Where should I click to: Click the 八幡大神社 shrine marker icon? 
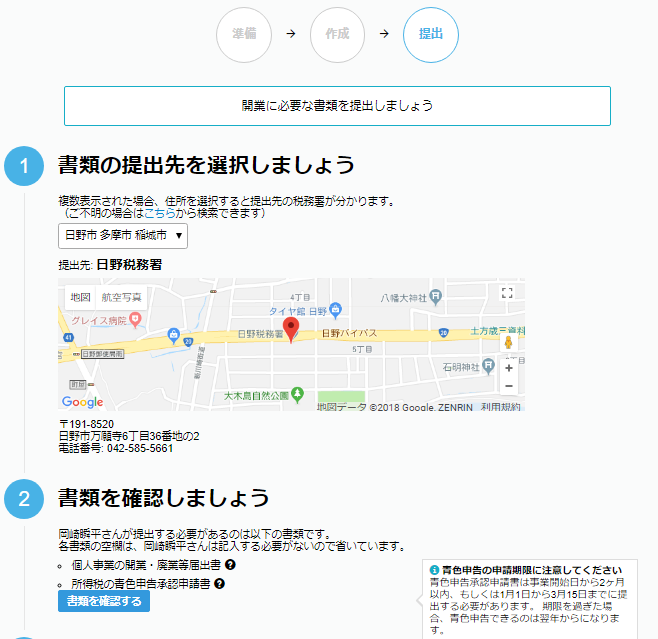click(435, 297)
